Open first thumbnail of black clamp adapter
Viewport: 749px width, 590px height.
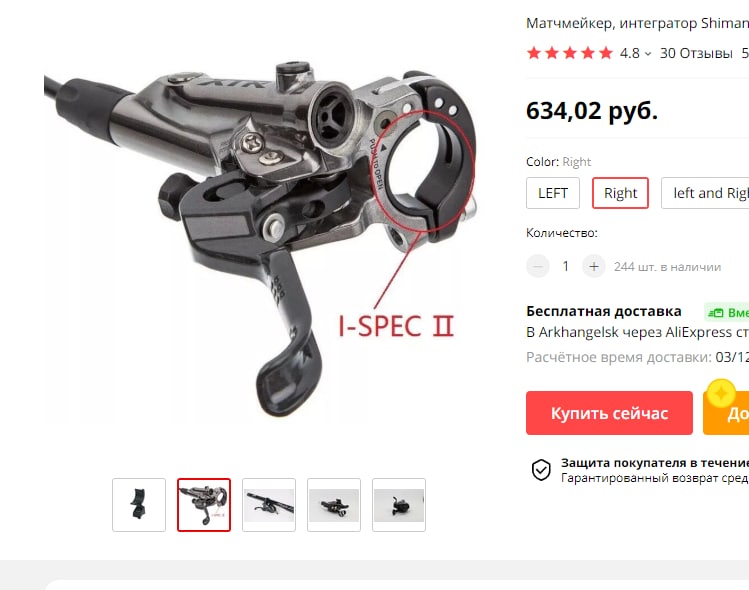pos(139,504)
